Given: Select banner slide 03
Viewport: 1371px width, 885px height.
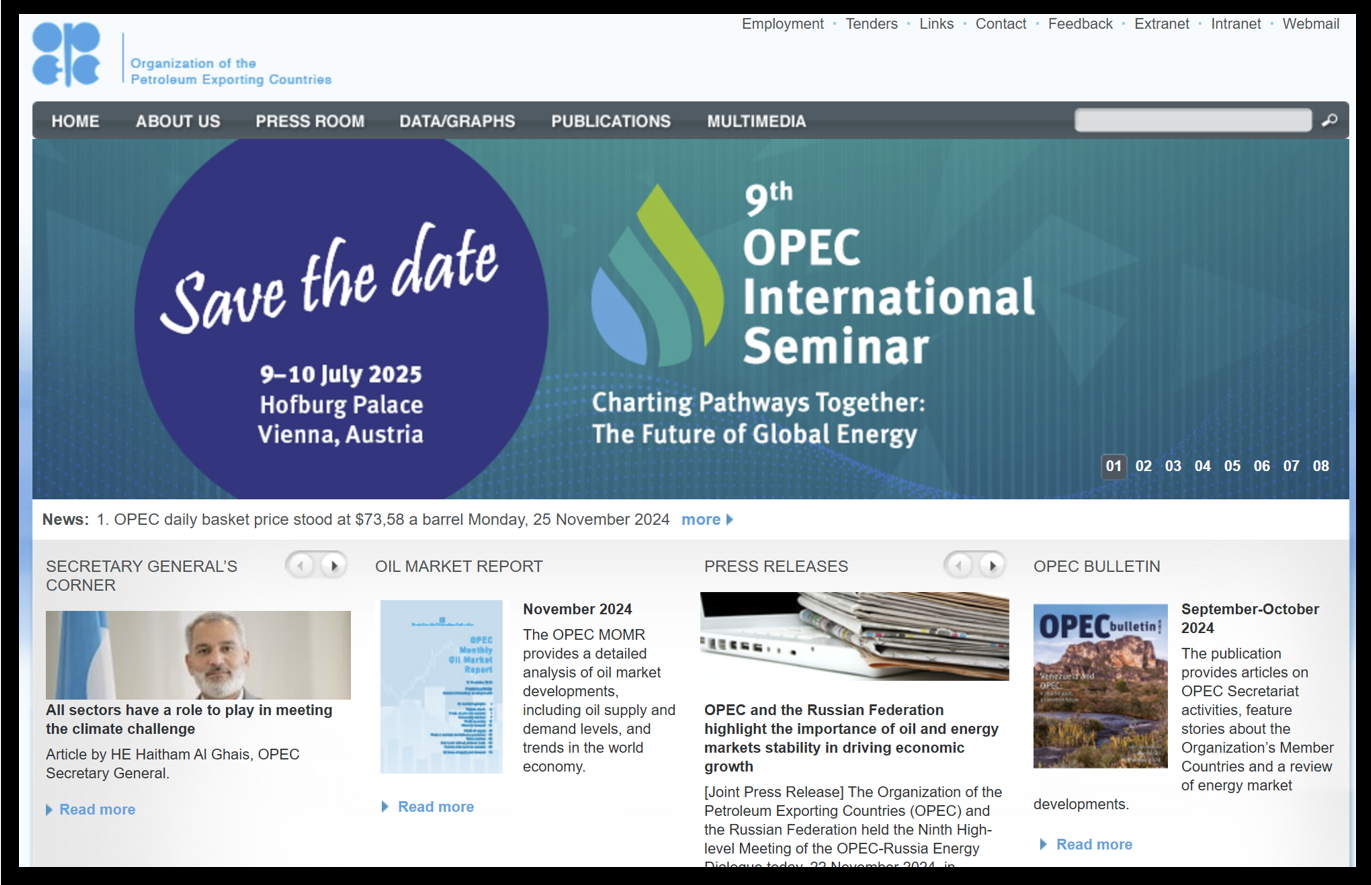Looking at the screenshot, I should coord(1173,466).
